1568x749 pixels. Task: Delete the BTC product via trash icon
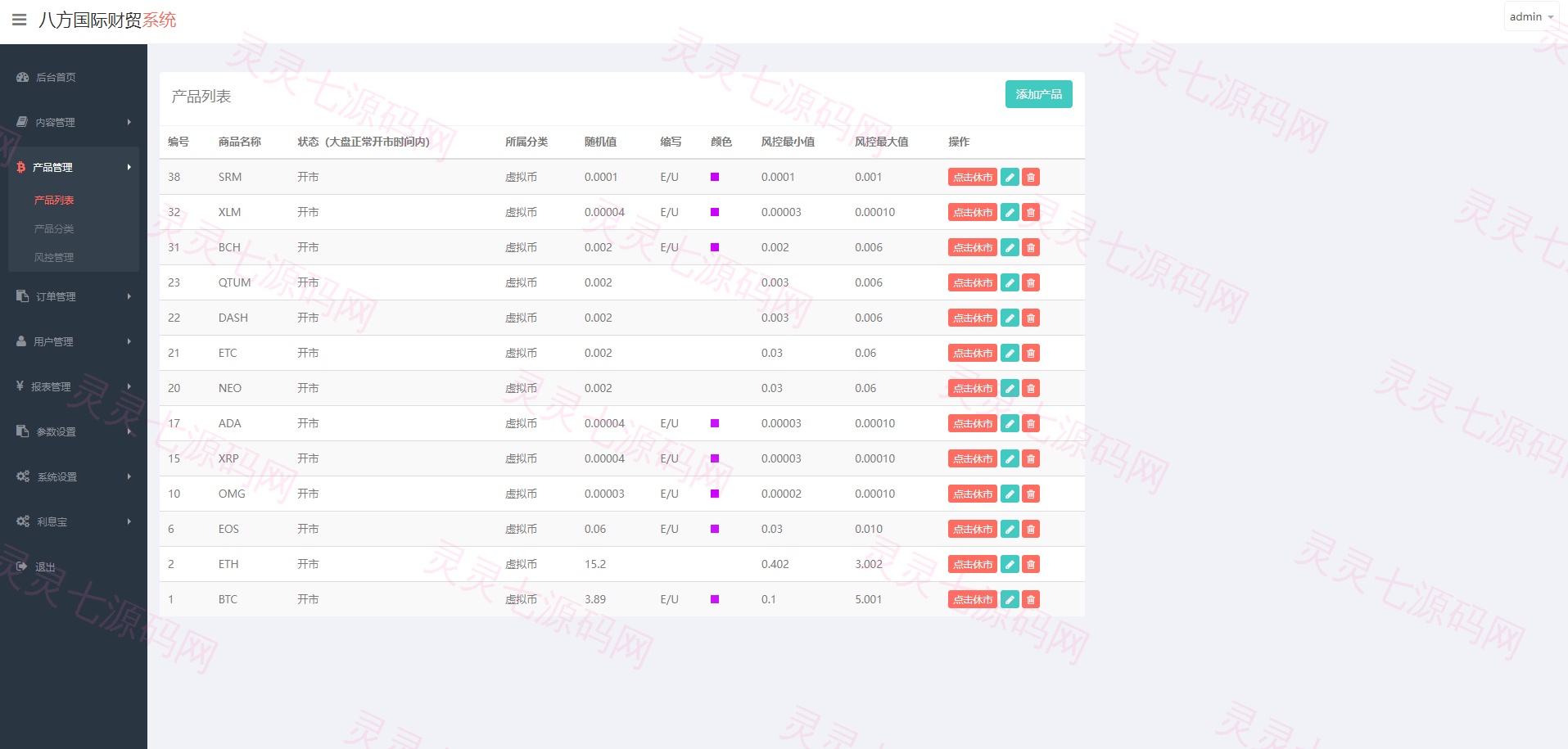[x=1031, y=599]
